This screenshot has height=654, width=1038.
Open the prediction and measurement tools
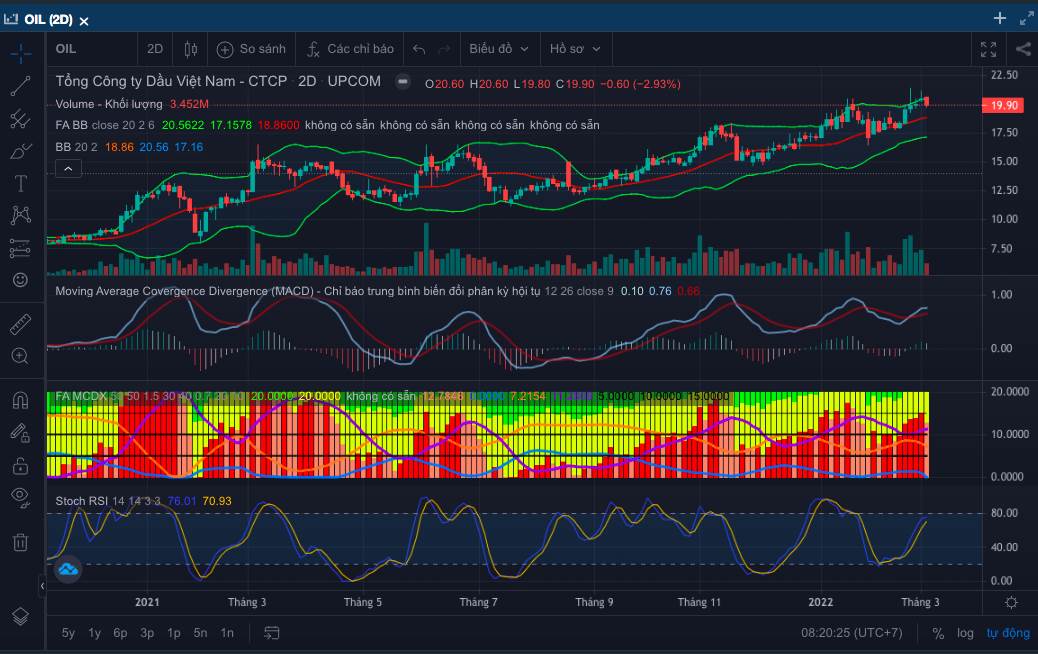[x=21, y=248]
